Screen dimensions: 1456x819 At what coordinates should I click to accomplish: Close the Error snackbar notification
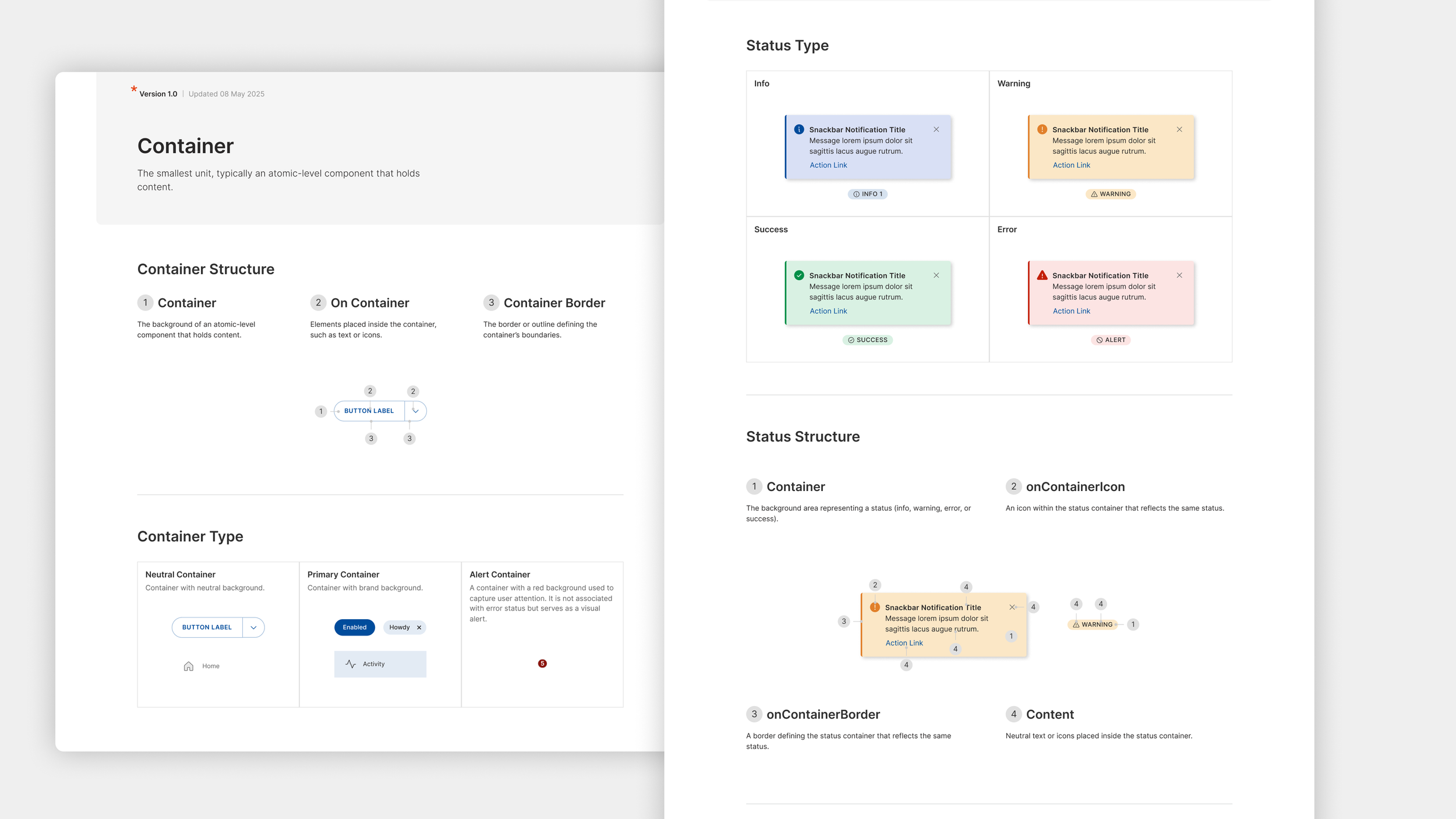[1179, 275]
